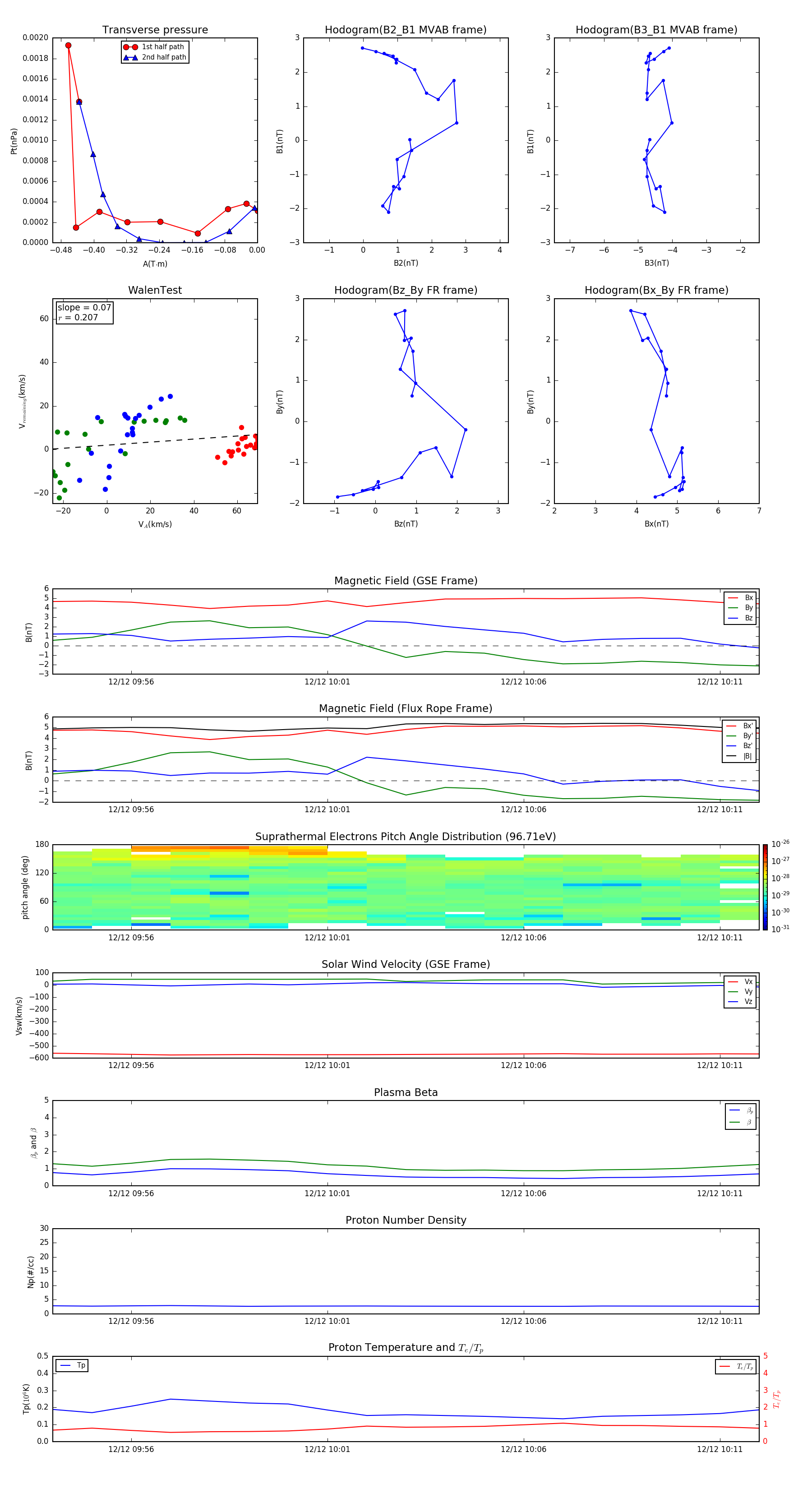Select the Bx legend entry in GSE field plot

click(740, 598)
